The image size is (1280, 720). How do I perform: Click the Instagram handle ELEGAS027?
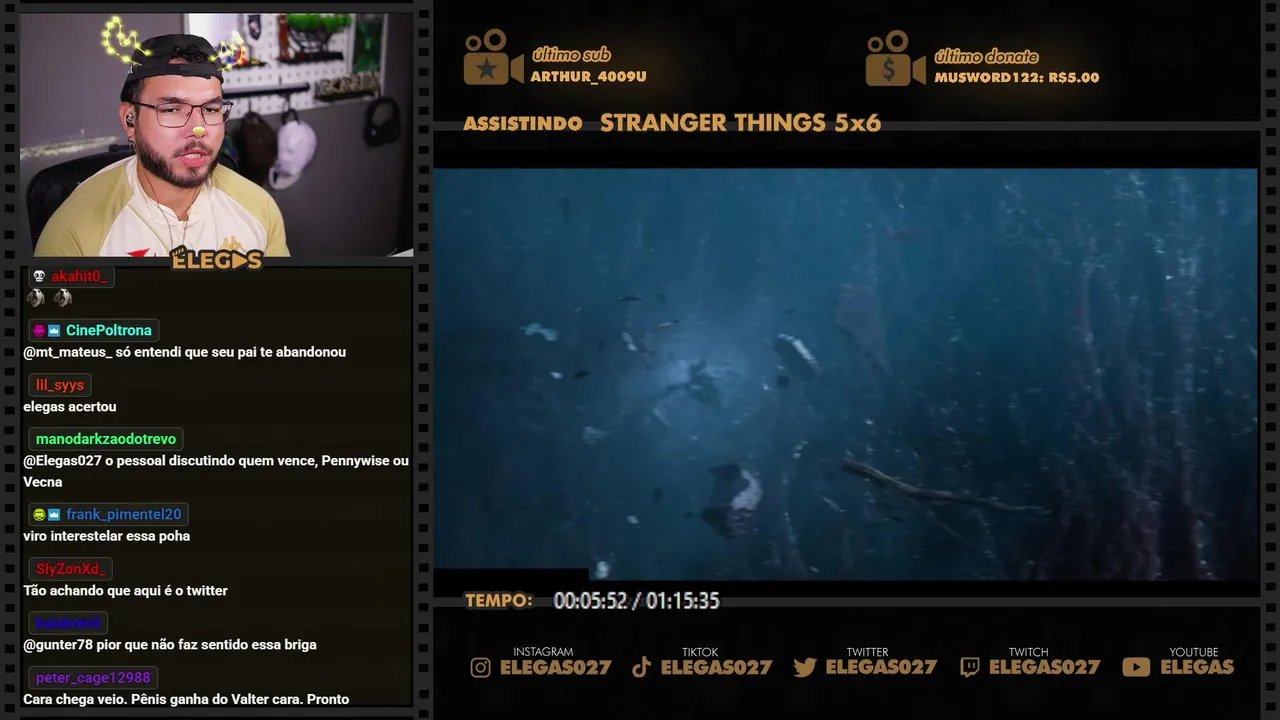coord(555,667)
